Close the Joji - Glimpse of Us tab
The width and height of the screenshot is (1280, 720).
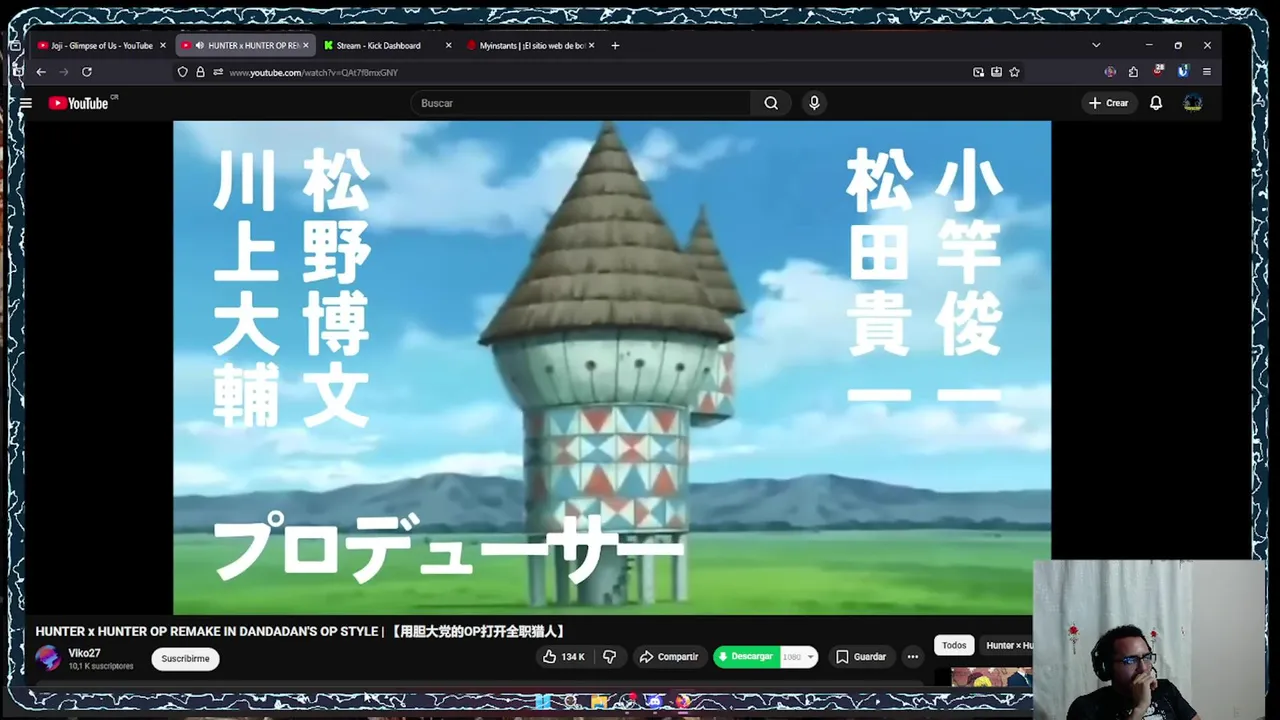(x=163, y=45)
